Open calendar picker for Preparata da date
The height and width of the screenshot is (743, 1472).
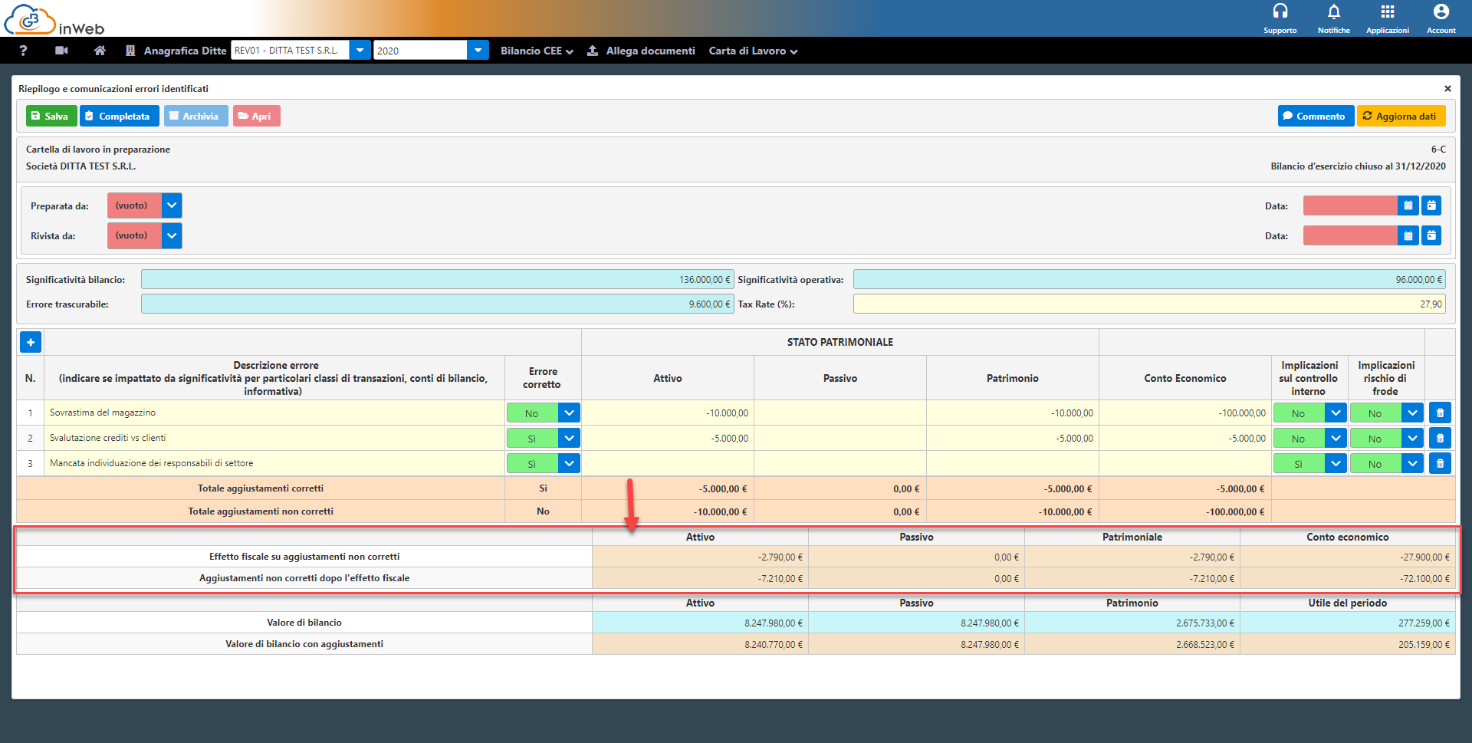tap(1408, 206)
